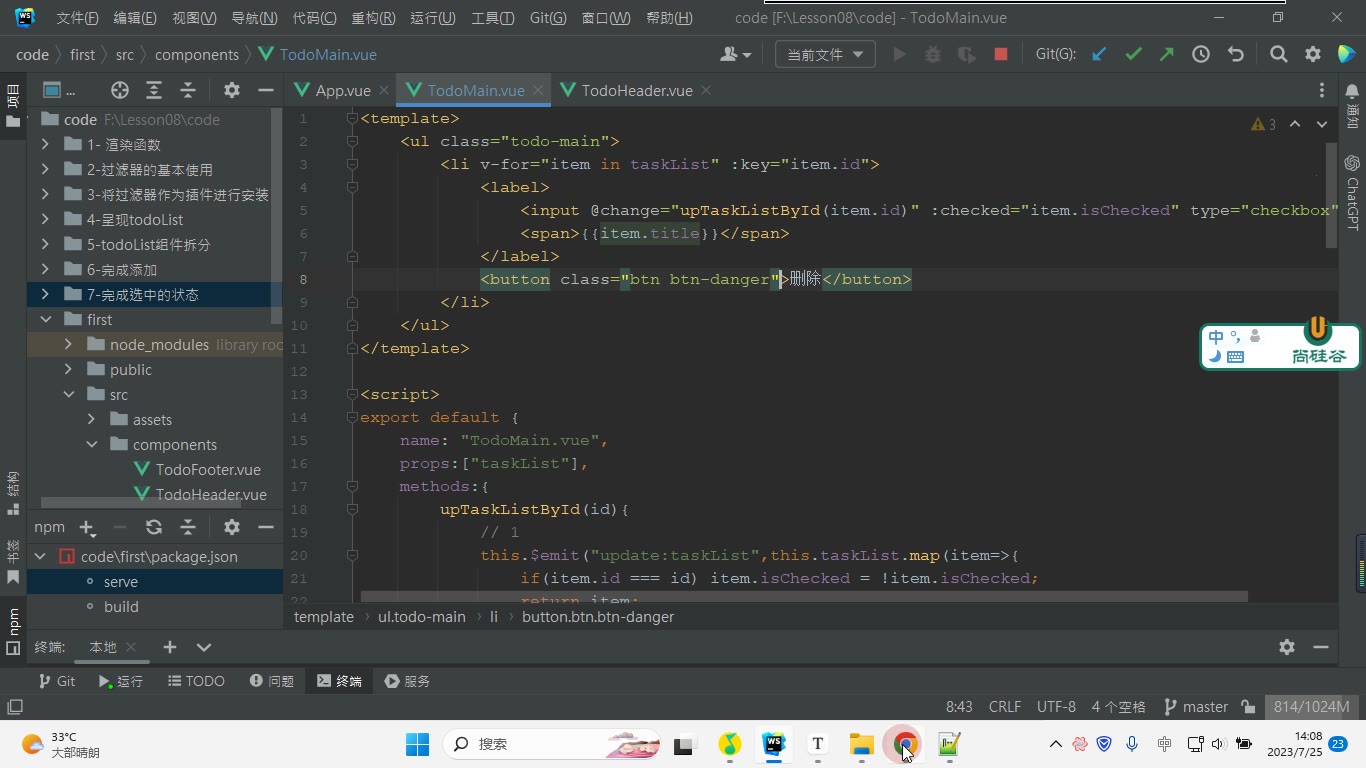Show Git history via the clock icon
The height and width of the screenshot is (768, 1366).
click(x=1201, y=55)
